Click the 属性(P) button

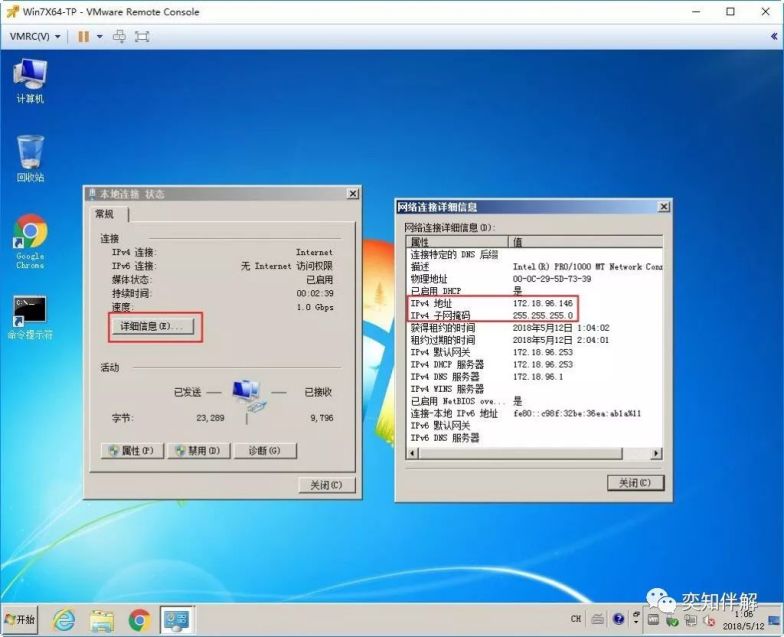tap(132, 450)
